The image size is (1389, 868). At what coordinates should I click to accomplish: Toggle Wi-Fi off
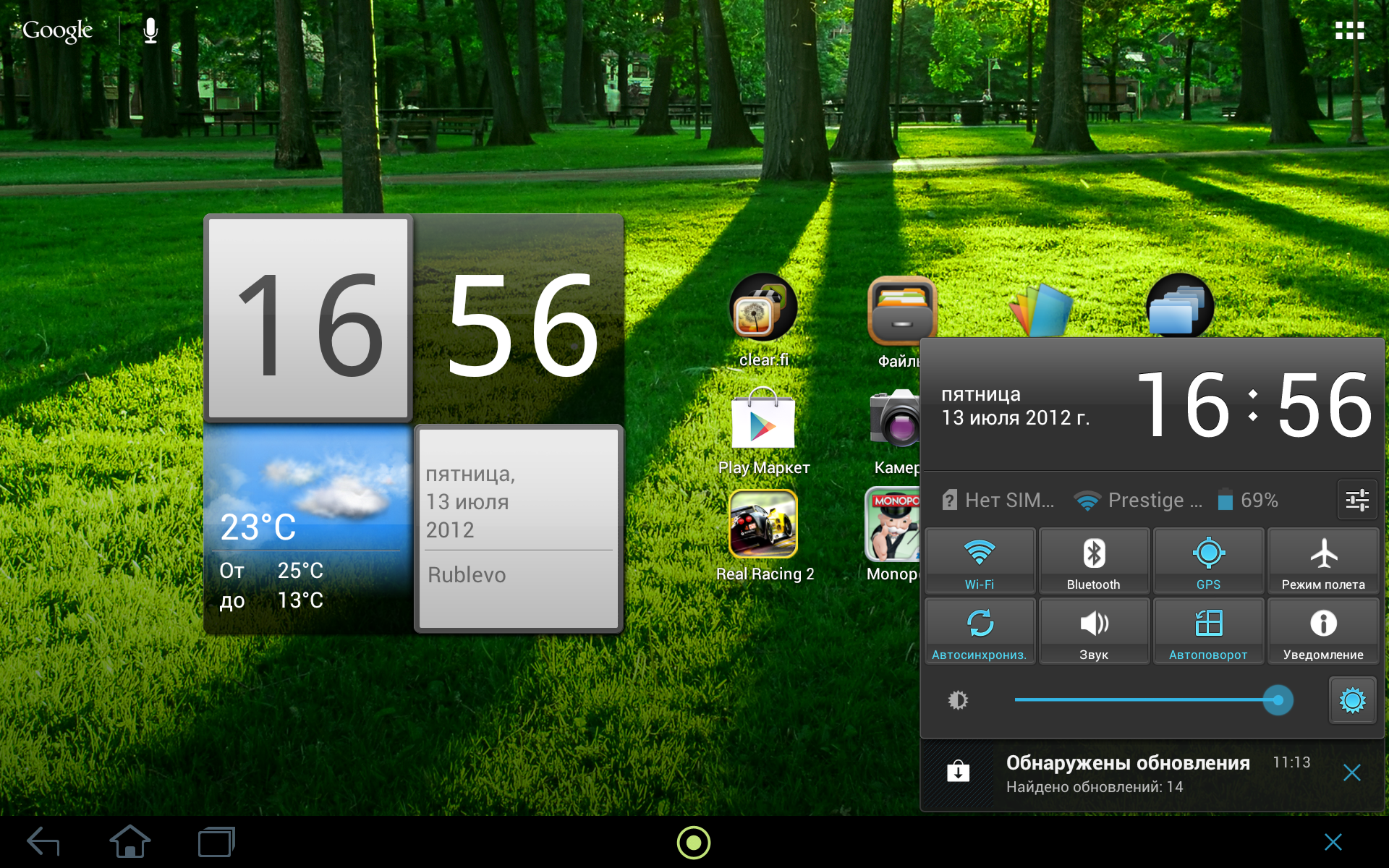coord(980,561)
